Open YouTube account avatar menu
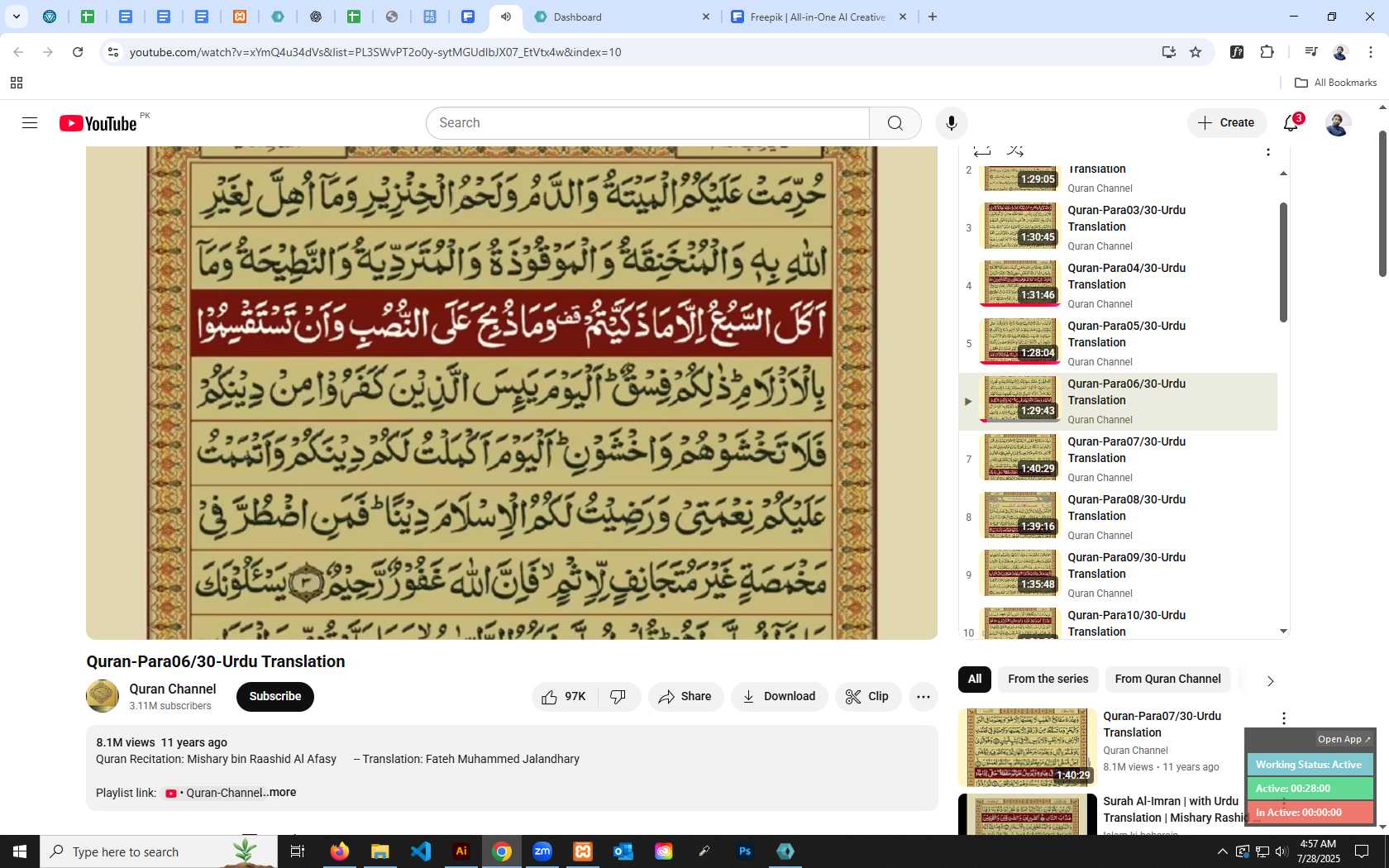The width and height of the screenshot is (1389, 868). click(x=1338, y=123)
